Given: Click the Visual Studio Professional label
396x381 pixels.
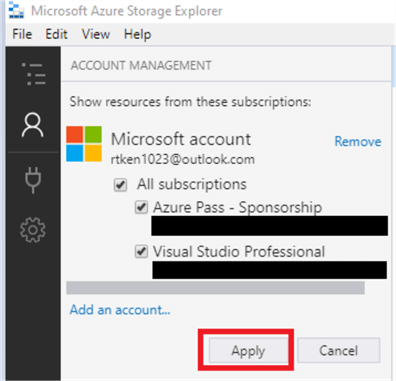Looking at the screenshot, I should pyautogui.click(x=239, y=251).
